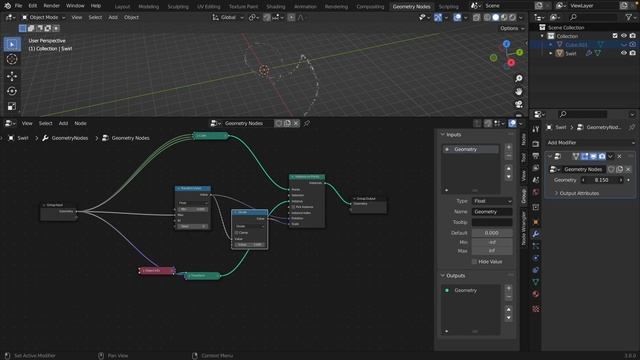Image resolution: width=640 pixels, height=360 pixels.
Task: Toggle Collection exclude checkbox in outliner
Action: [x=615, y=36]
